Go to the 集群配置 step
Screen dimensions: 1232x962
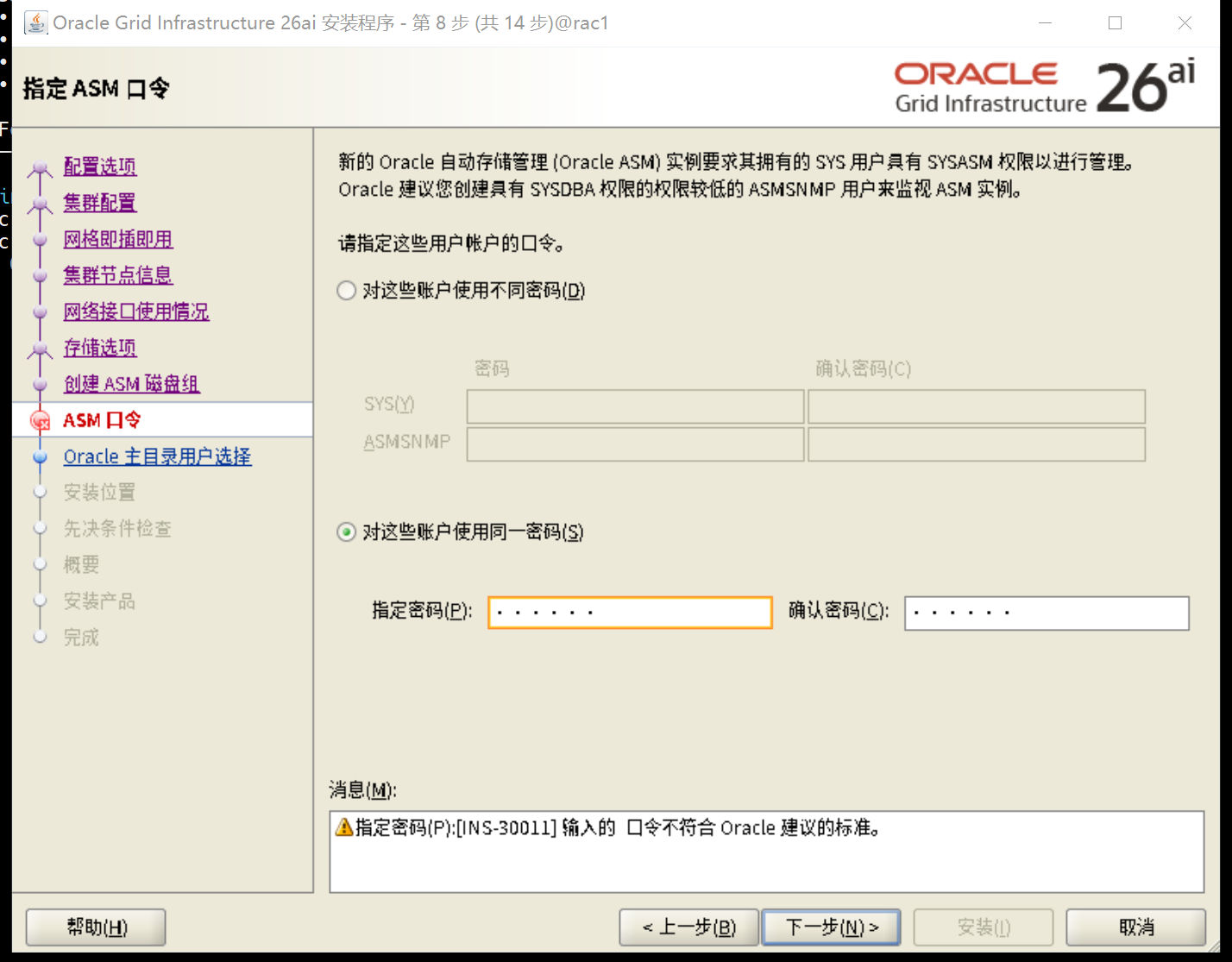(100, 203)
